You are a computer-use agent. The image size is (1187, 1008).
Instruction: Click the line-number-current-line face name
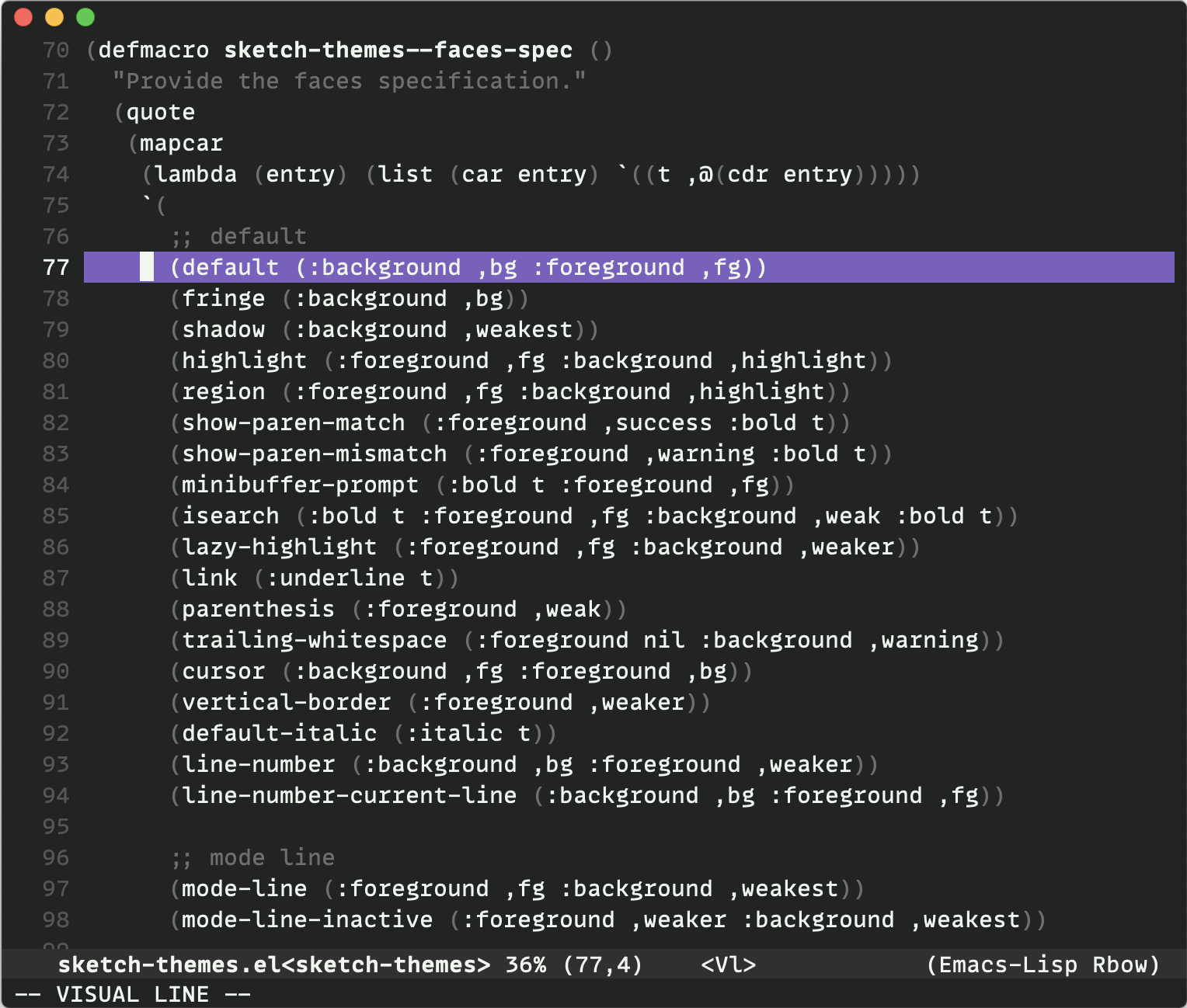pyautogui.click(x=350, y=796)
